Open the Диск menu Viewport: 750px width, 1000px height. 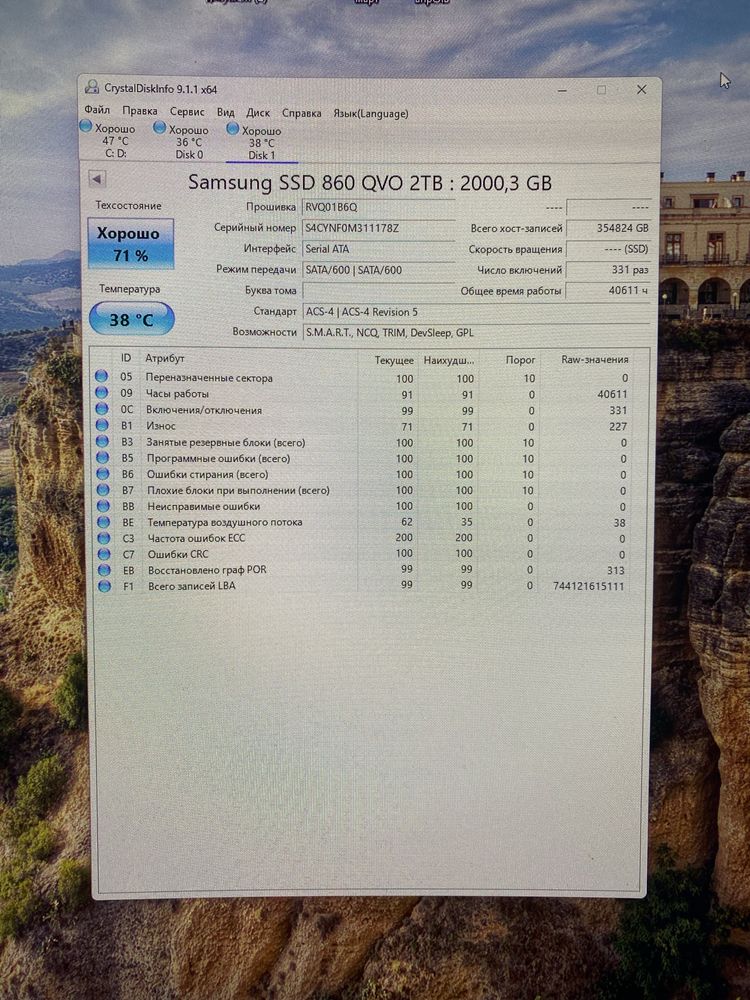pyautogui.click(x=258, y=113)
